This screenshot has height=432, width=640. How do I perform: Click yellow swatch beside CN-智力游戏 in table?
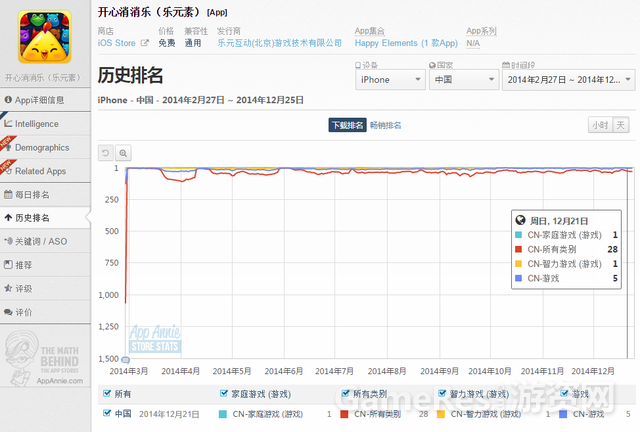441,414
